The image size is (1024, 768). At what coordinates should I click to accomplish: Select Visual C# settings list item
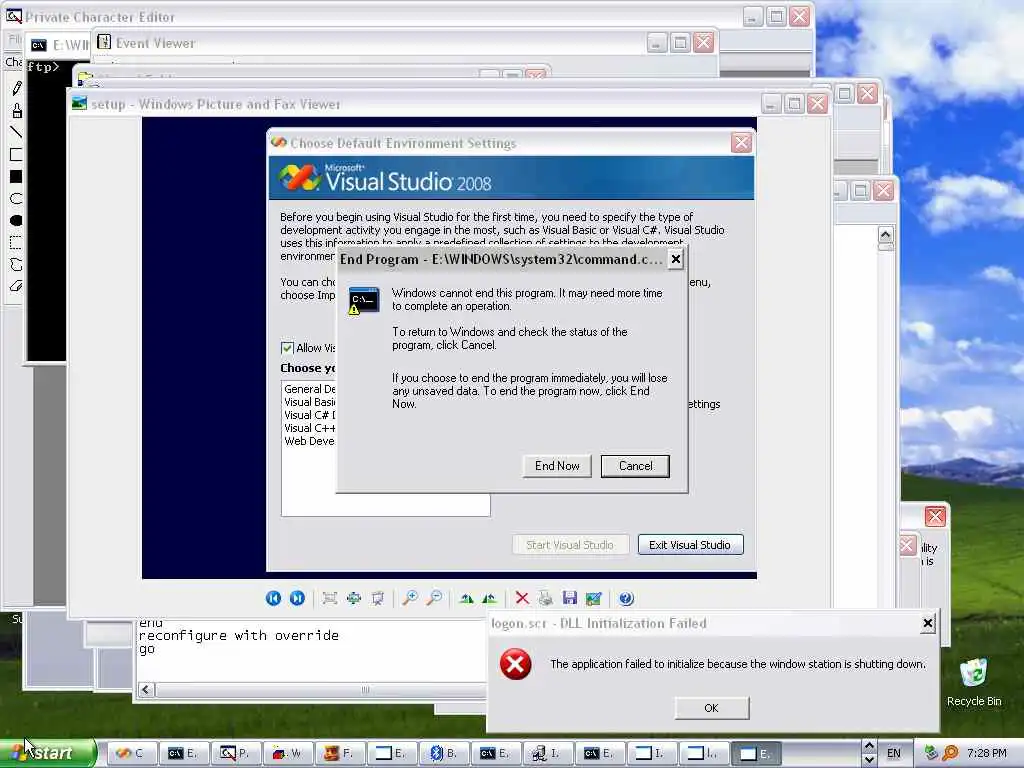tap(310, 415)
